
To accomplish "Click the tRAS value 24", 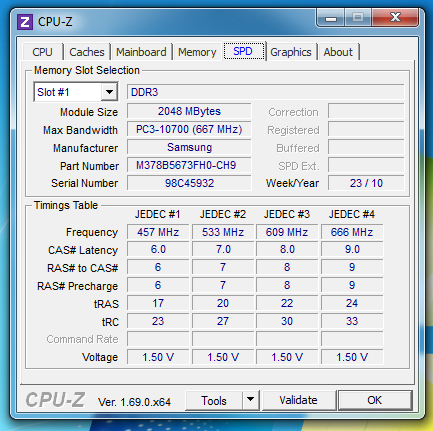I will click(352, 303).
